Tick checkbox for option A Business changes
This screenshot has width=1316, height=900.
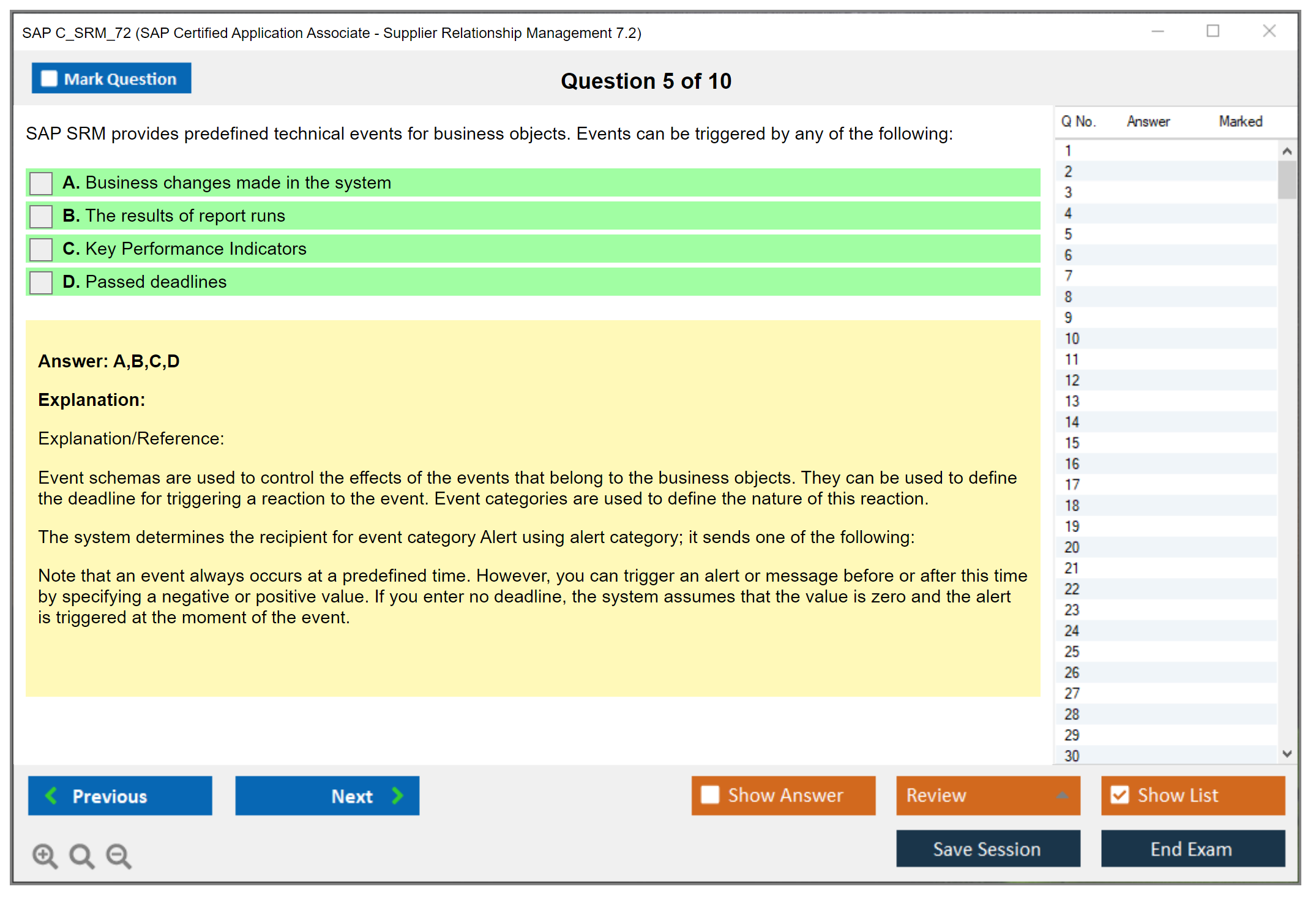pyautogui.click(x=41, y=183)
